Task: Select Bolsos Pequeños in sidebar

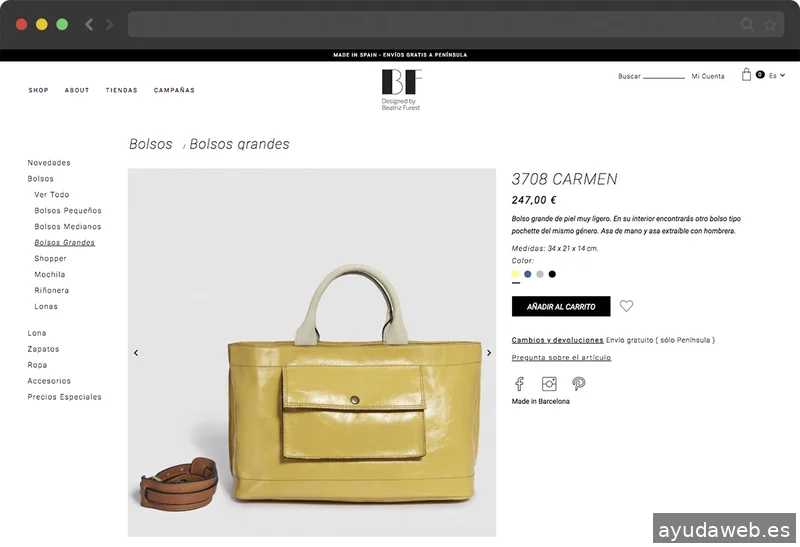Action: pos(68,210)
